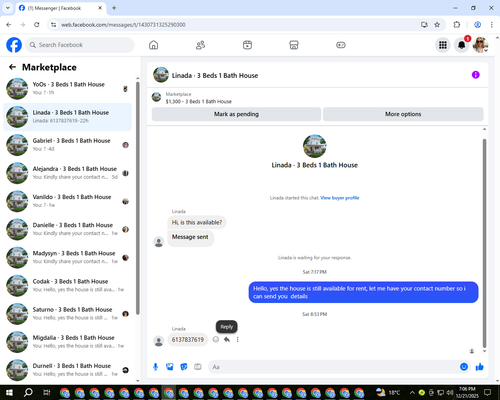The height and width of the screenshot is (400, 500).
Task: React to message 6137837619 with emoji
Action: 216,340
